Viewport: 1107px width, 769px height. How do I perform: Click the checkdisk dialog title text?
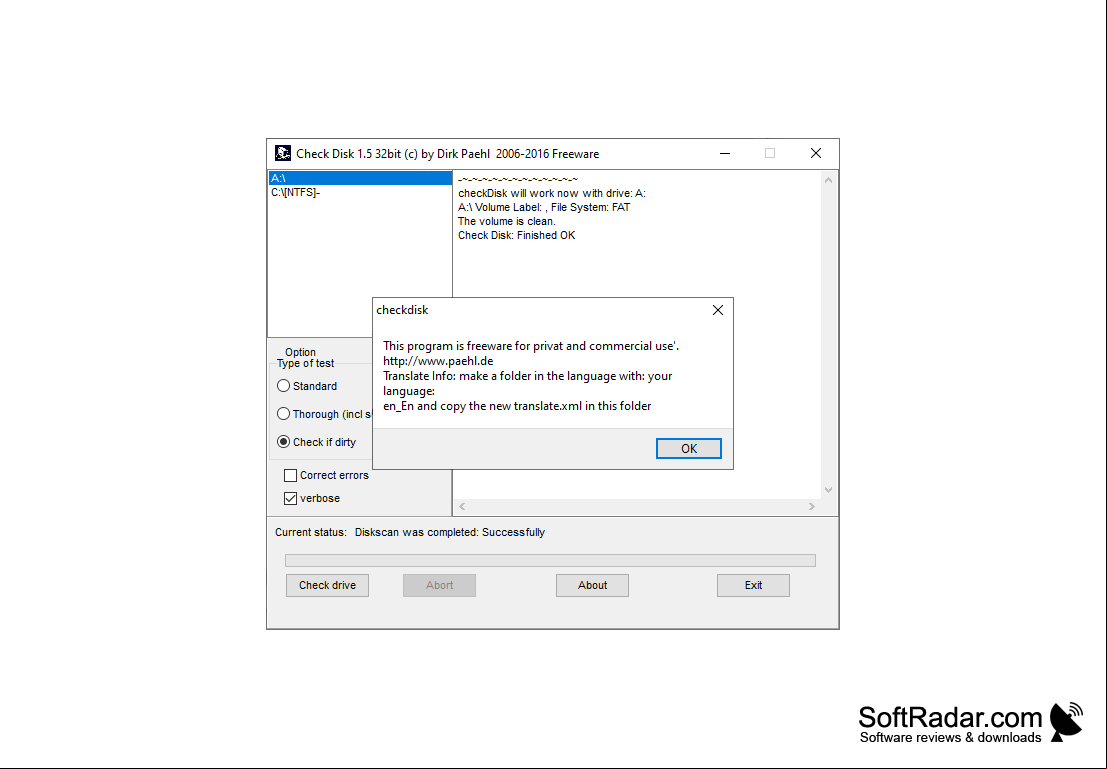[402, 310]
